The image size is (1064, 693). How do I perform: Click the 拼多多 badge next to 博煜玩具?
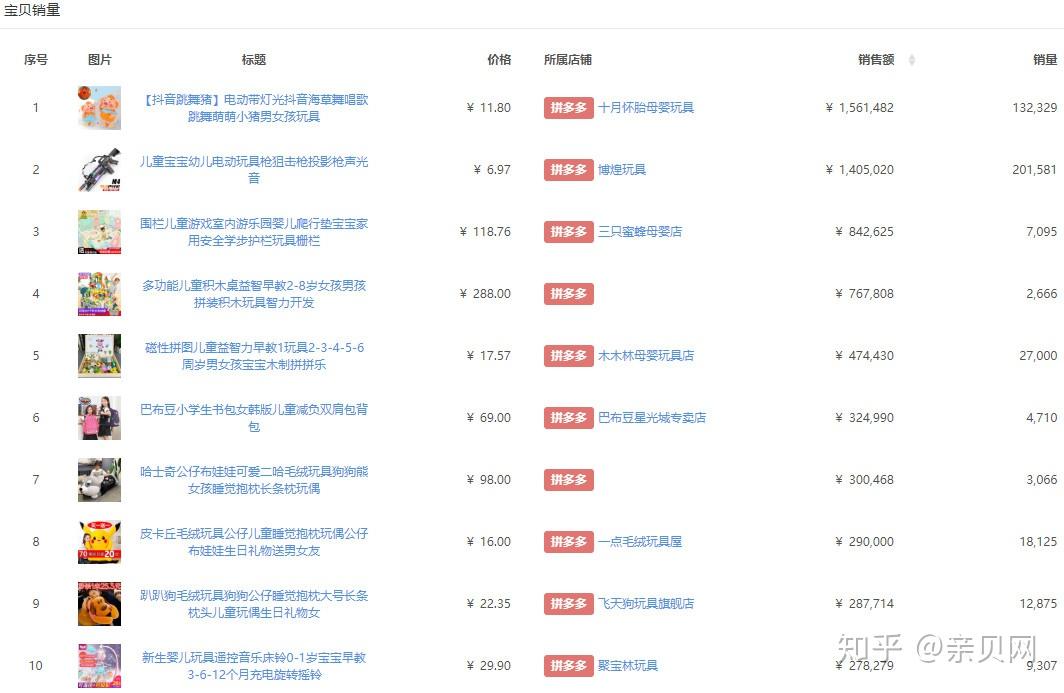pos(569,169)
